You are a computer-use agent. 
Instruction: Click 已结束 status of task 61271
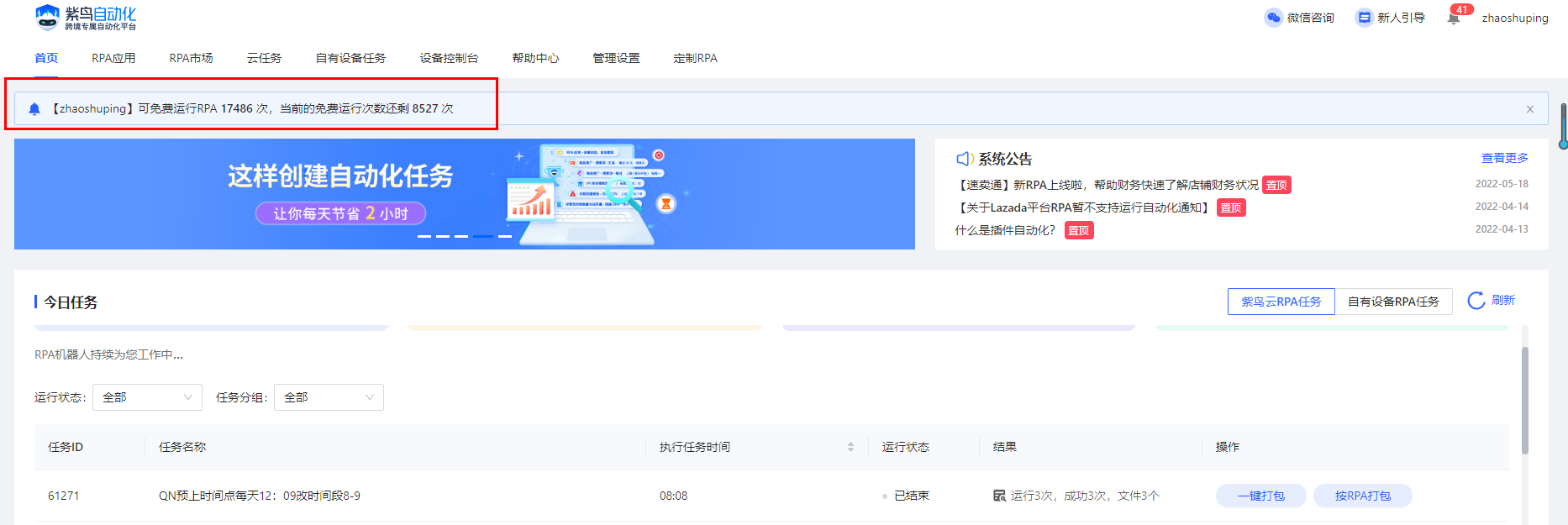coord(912,496)
